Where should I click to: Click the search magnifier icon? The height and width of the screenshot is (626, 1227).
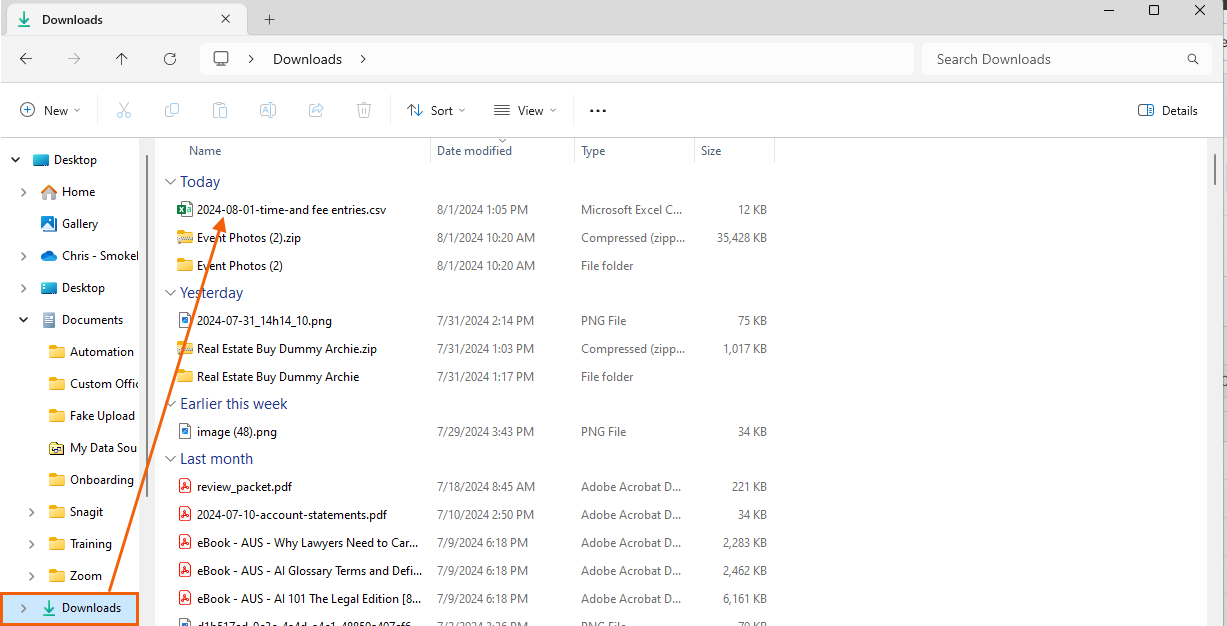click(1193, 59)
